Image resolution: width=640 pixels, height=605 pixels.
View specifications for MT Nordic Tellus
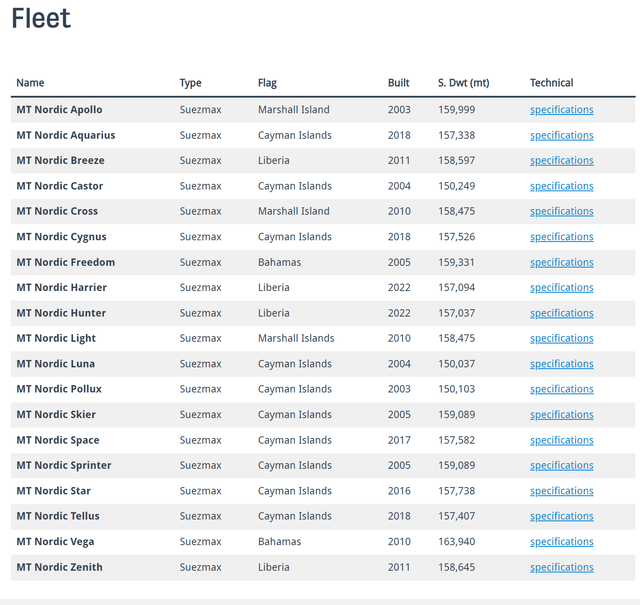point(562,516)
